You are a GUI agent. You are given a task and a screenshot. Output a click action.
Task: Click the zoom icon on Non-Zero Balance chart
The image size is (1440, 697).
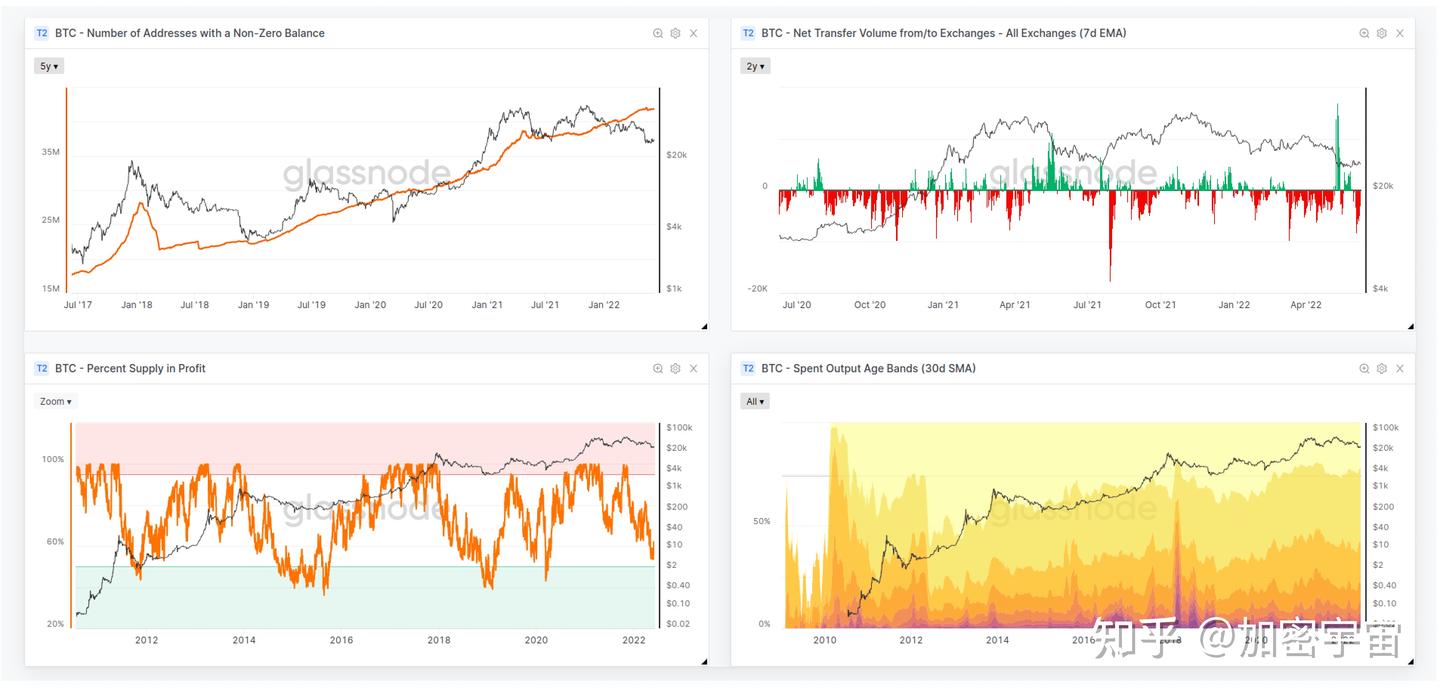tap(658, 33)
